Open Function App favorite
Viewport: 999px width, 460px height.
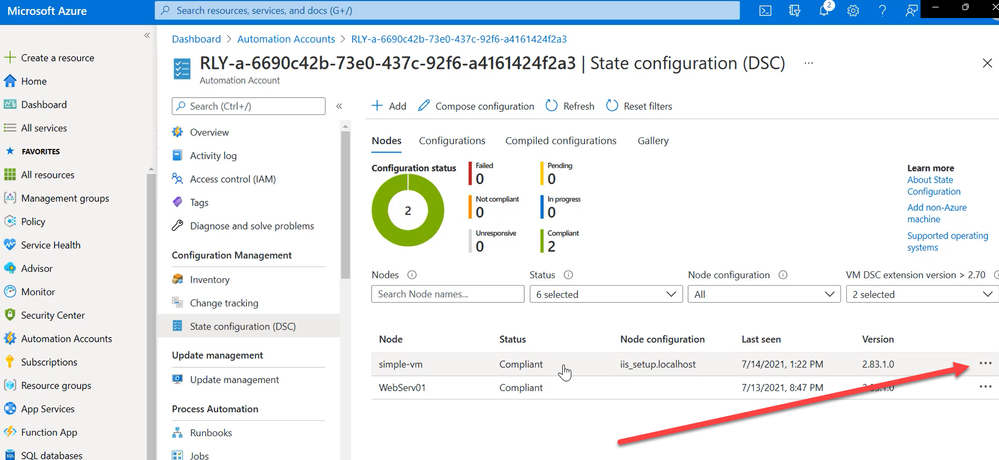(x=48, y=433)
